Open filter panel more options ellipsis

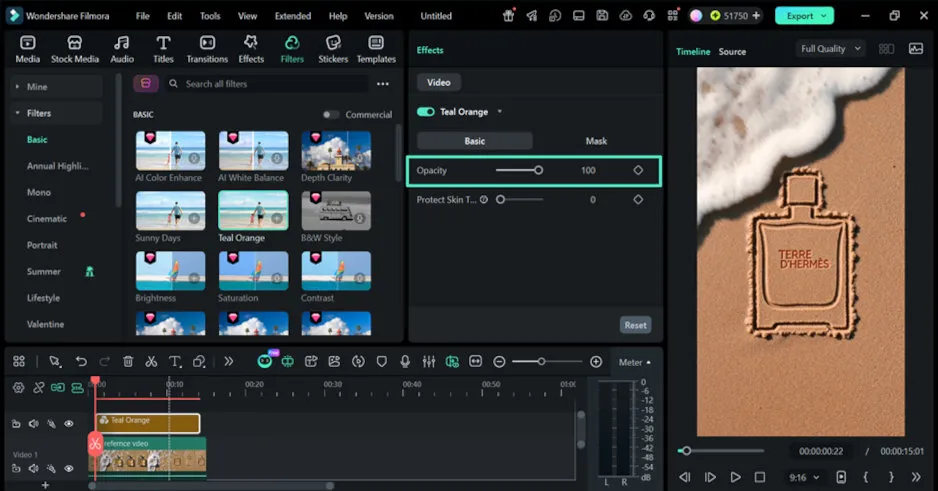click(x=383, y=84)
